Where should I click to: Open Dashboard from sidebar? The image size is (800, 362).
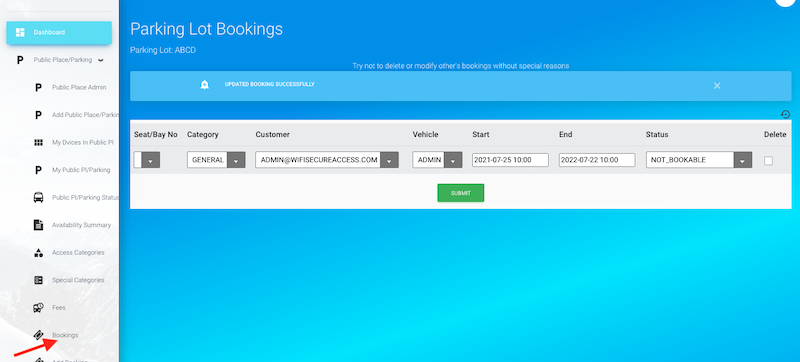point(59,33)
